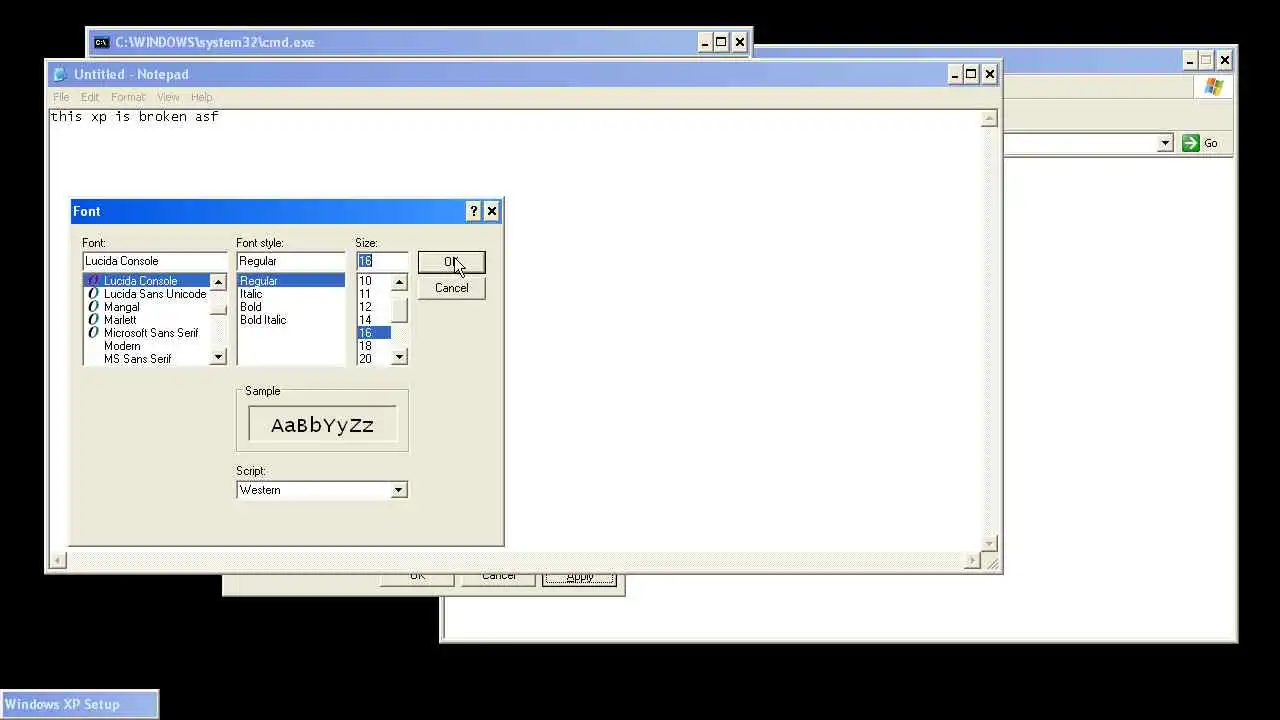Click the Windows flag logo in background window
The image size is (1280, 720).
(x=1214, y=87)
